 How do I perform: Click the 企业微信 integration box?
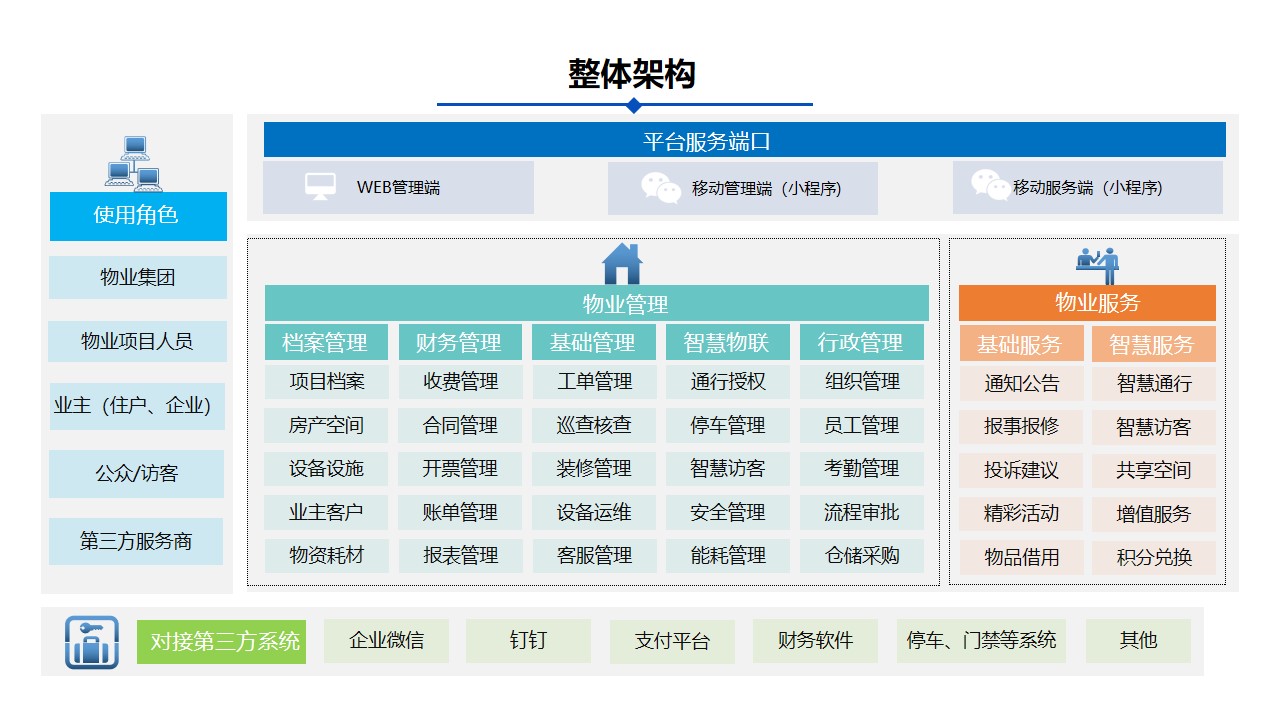click(x=386, y=641)
